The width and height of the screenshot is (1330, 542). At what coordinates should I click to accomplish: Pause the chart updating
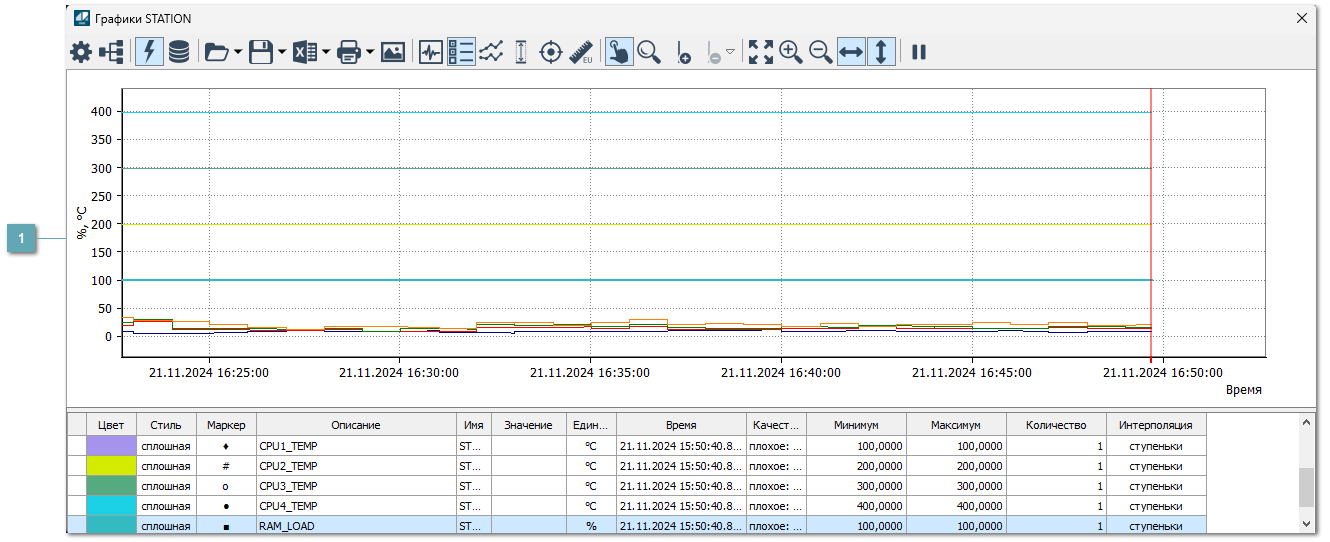coord(919,52)
